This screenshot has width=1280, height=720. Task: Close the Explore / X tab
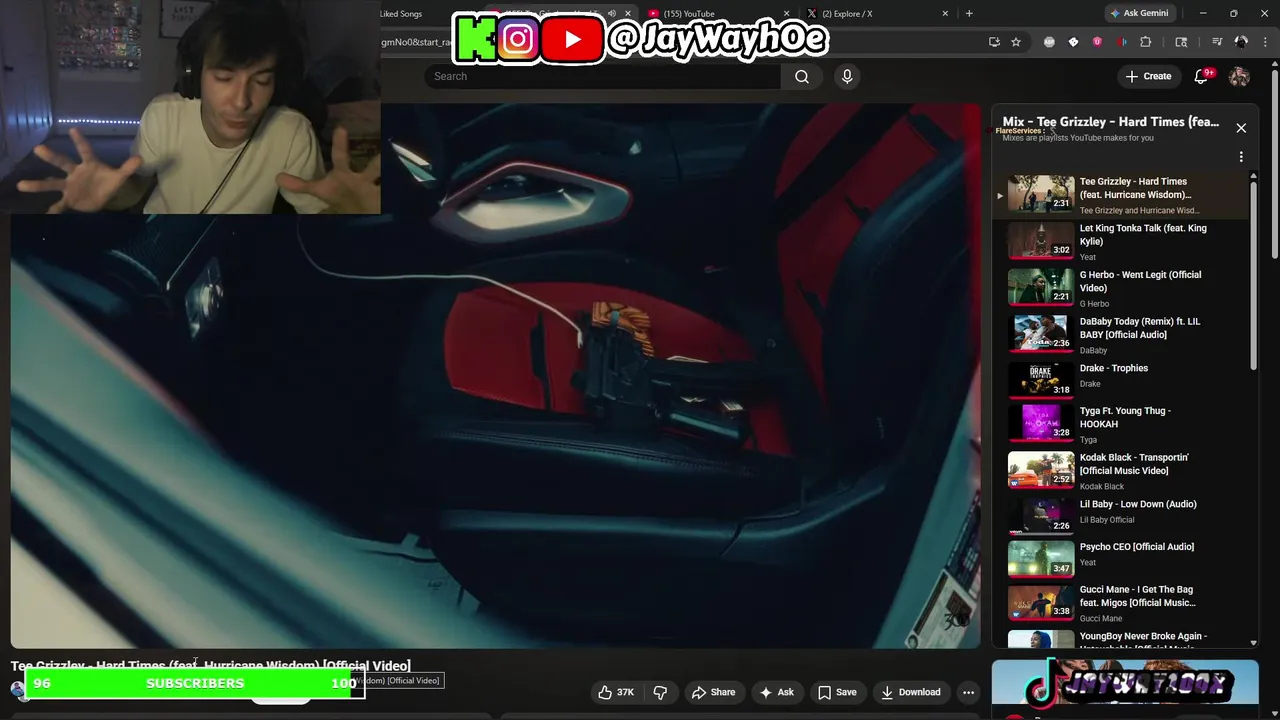click(x=945, y=13)
